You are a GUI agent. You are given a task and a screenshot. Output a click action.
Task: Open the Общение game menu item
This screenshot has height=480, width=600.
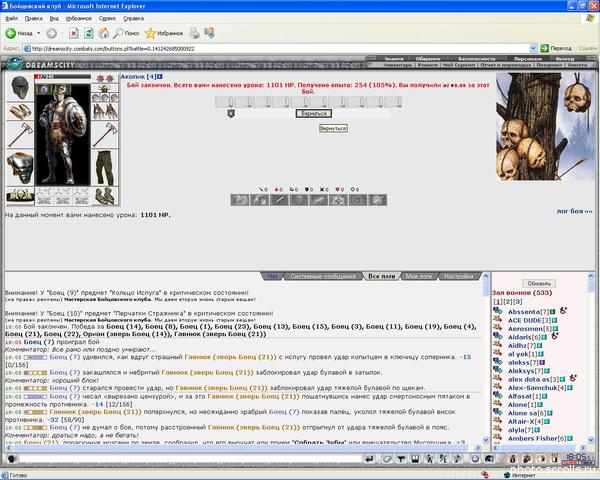point(428,59)
